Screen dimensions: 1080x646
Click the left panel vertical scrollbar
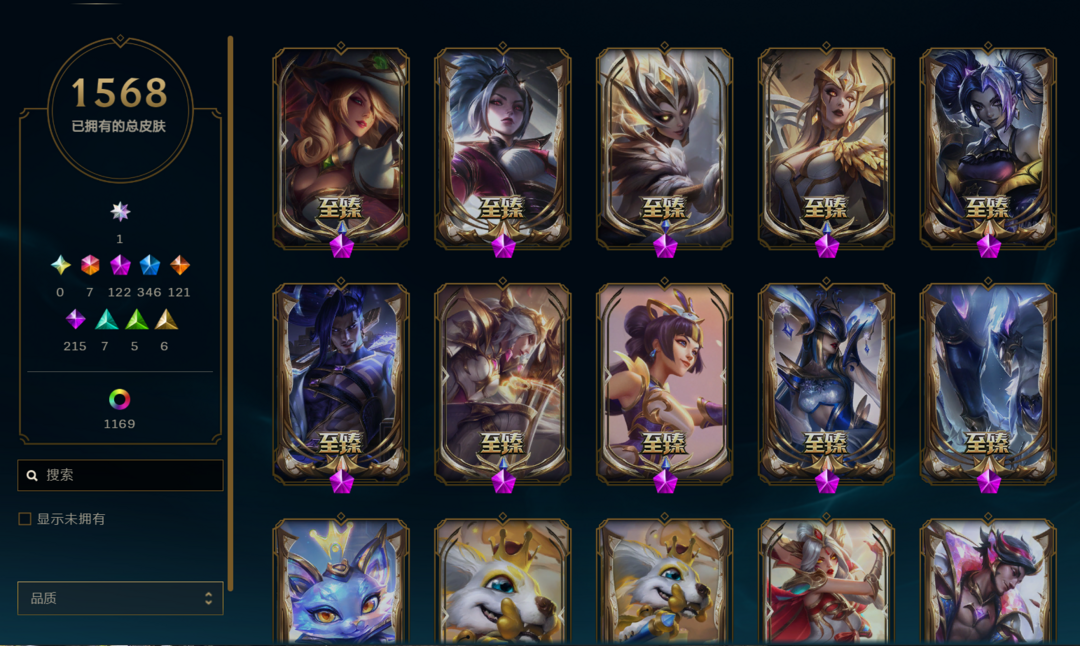230,313
